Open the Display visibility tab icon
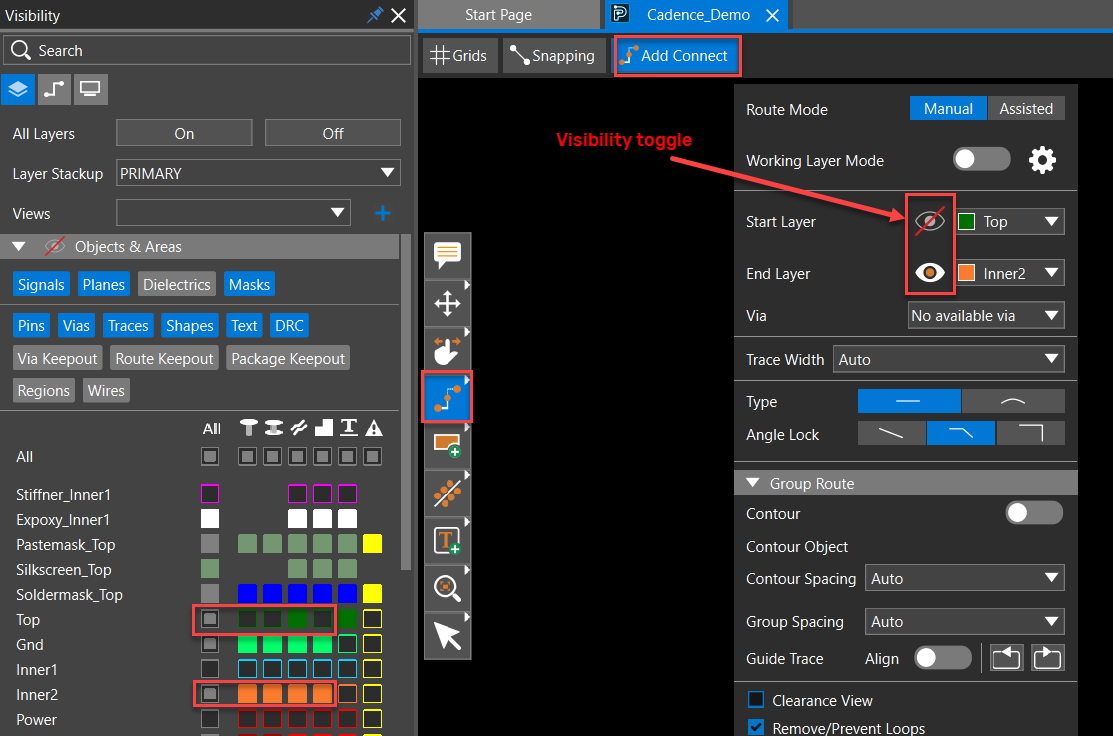The image size is (1113, 736). [90, 89]
